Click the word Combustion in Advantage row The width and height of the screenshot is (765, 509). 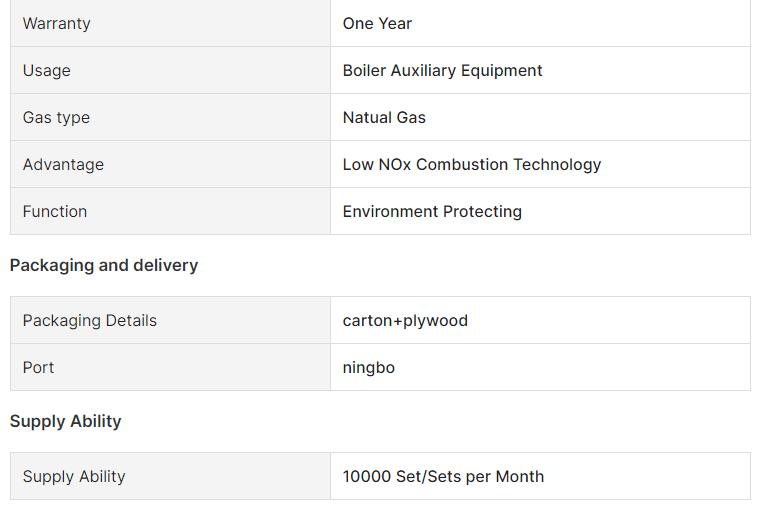(462, 164)
